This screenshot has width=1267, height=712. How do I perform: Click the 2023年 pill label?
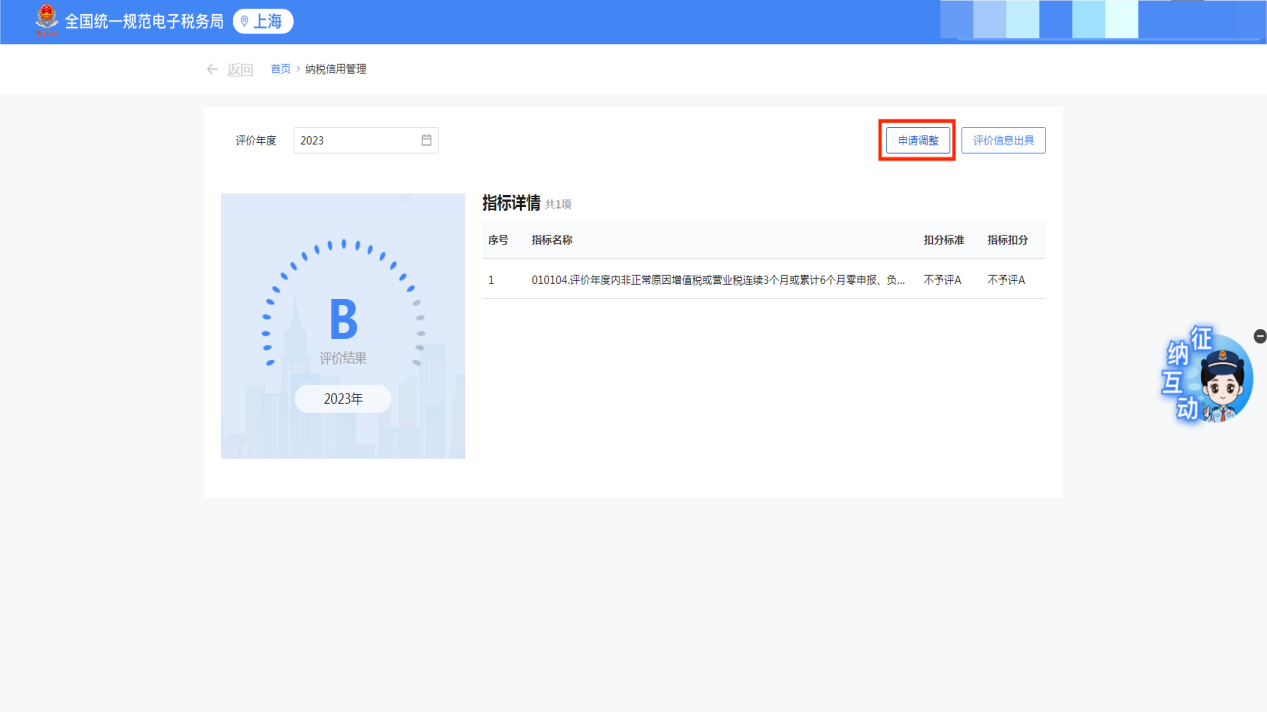(343, 399)
